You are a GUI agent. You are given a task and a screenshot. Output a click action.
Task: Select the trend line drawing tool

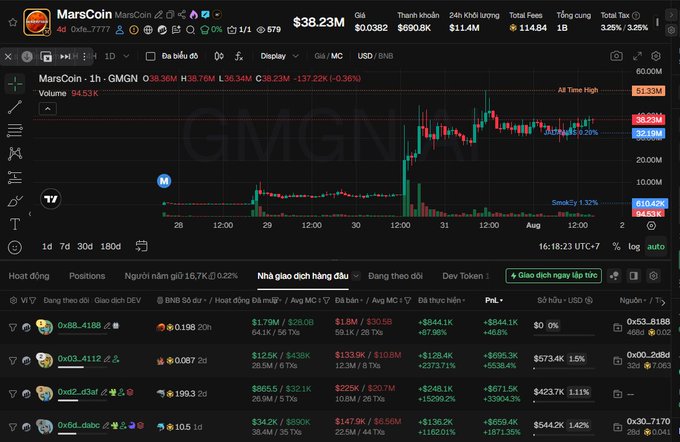pos(15,107)
